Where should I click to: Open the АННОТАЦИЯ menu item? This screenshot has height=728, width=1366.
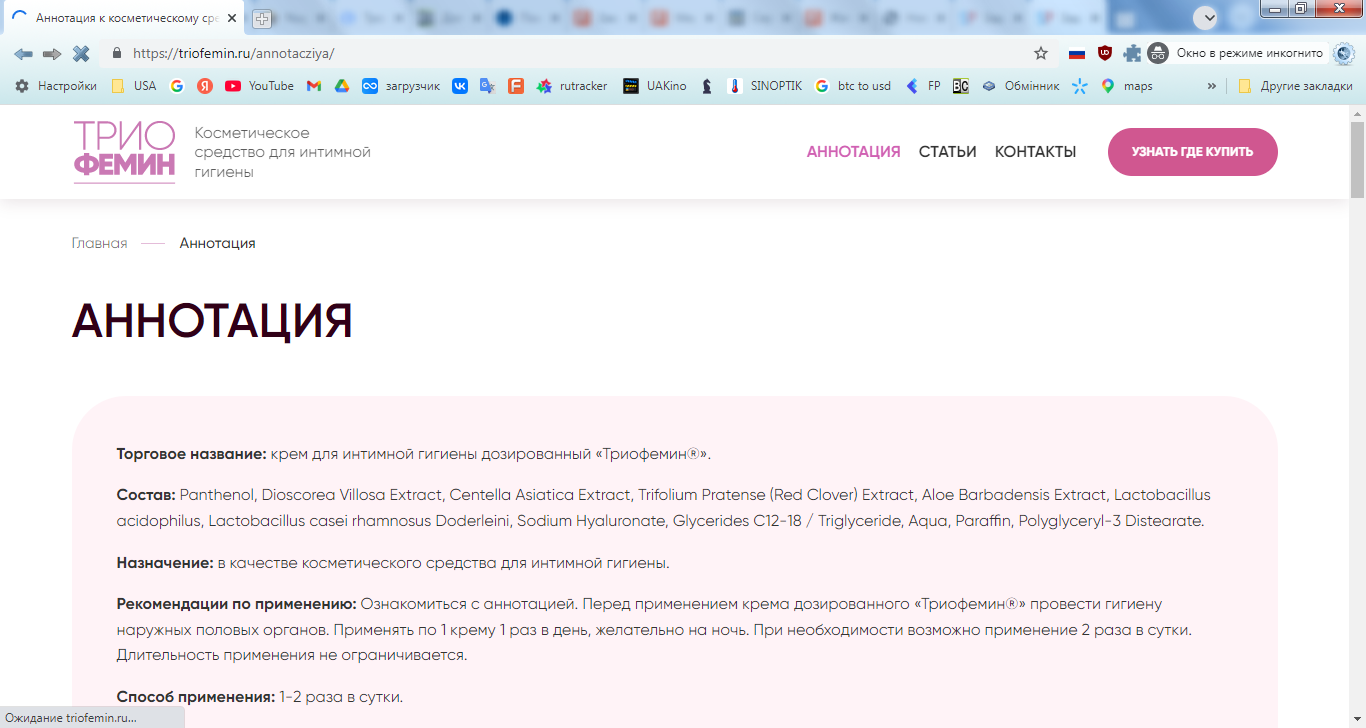click(853, 152)
